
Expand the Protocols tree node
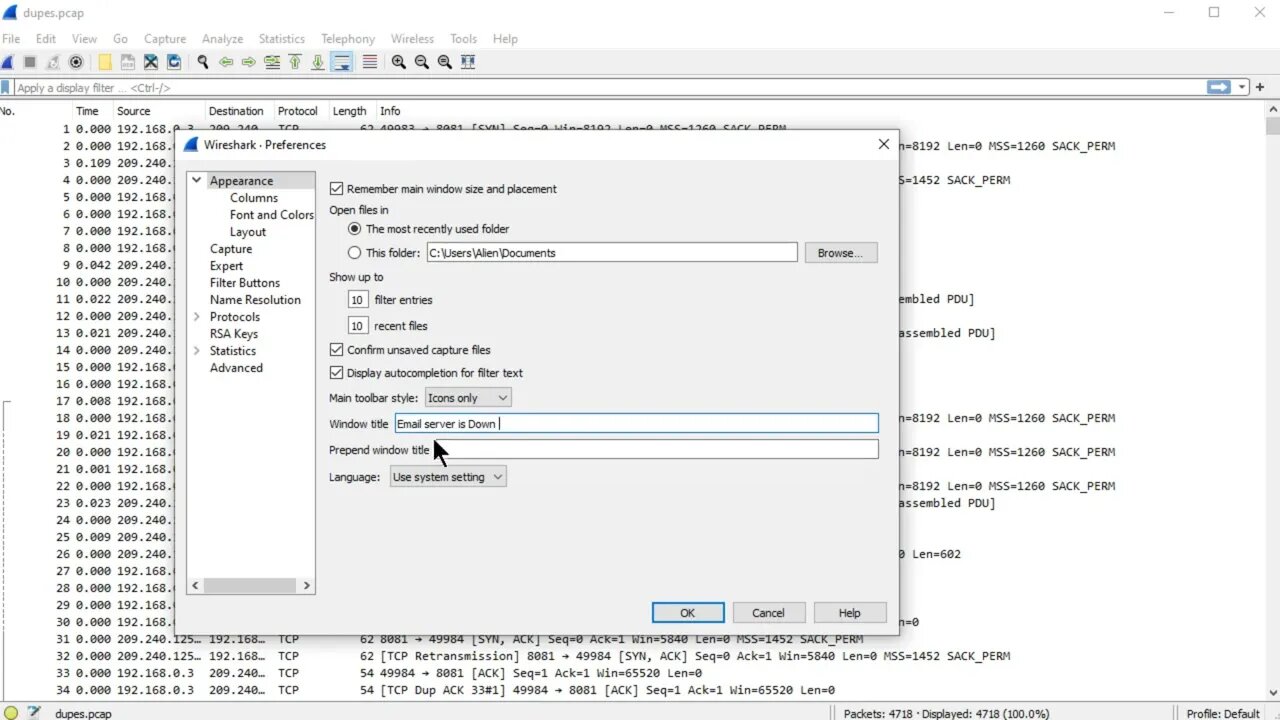(197, 317)
